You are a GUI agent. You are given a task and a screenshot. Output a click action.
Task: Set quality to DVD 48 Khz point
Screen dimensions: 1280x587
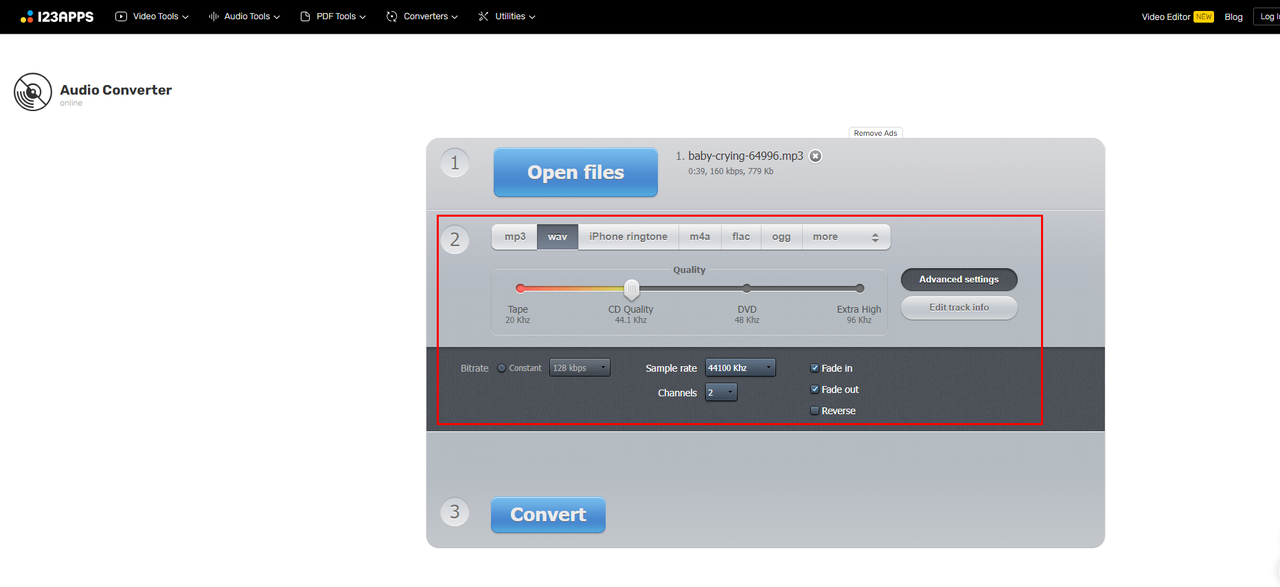[747, 288]
